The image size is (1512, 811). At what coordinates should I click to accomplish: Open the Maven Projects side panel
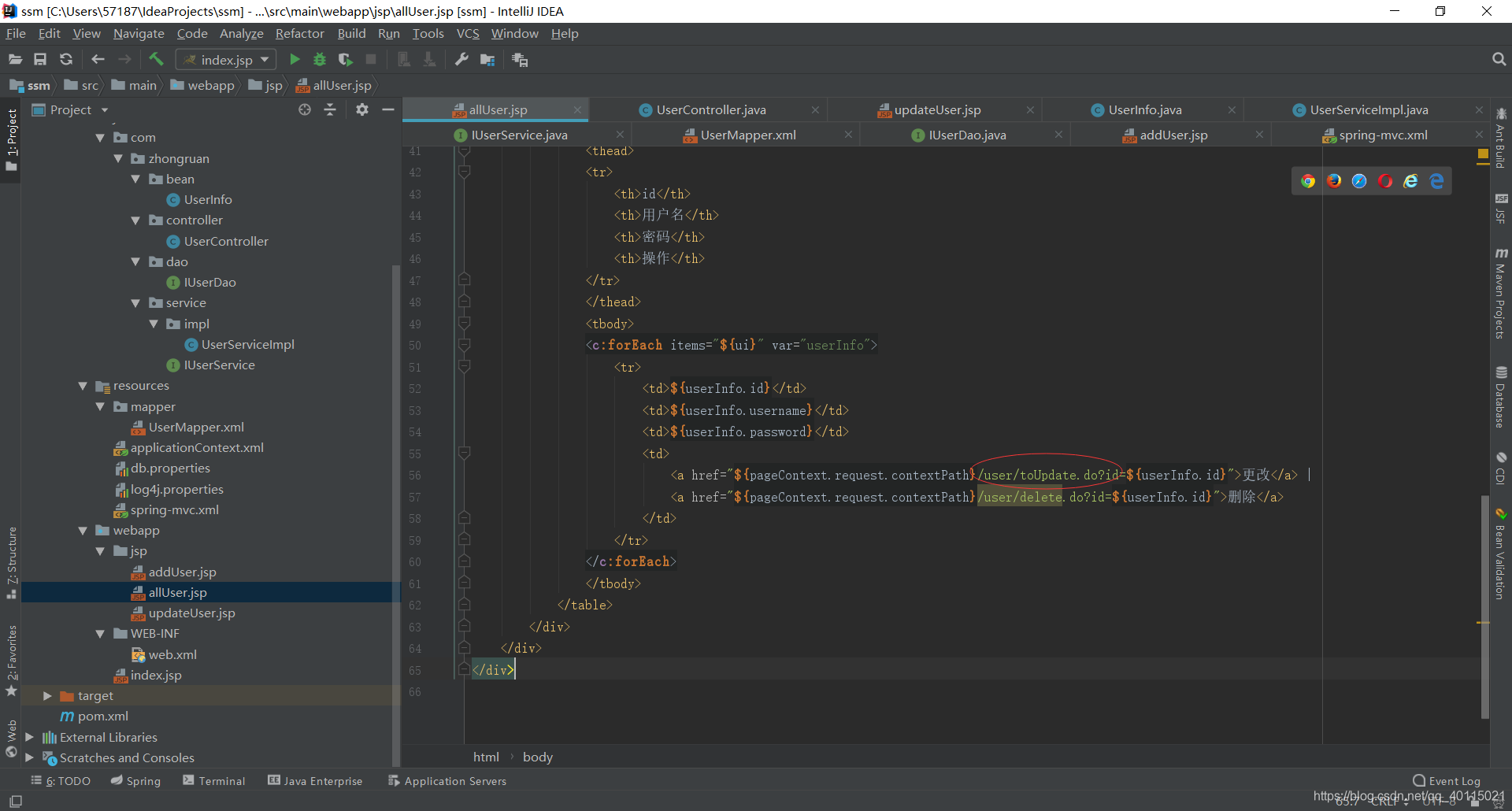(x=1501, y=294)
